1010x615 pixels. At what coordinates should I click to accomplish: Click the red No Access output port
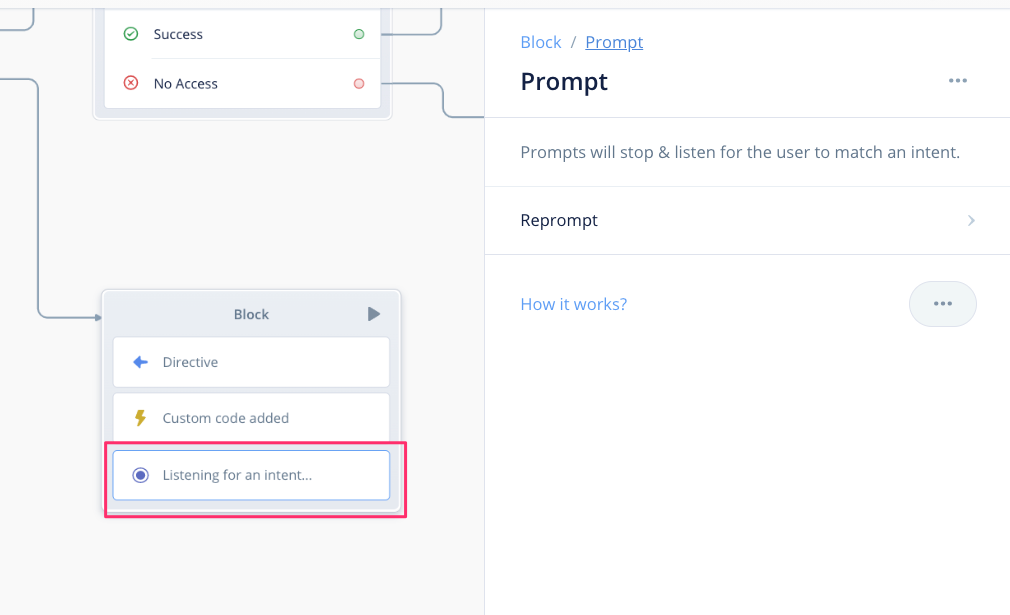pyautogui.click(x=359, y=84)
